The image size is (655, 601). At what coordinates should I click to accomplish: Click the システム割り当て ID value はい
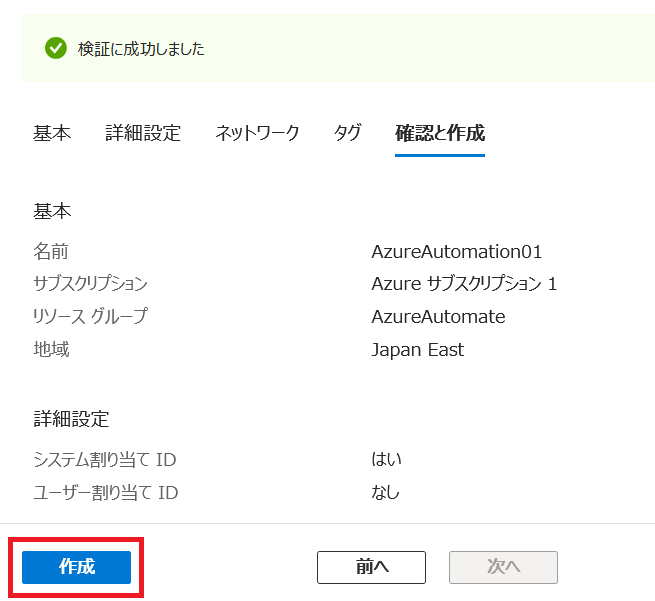[x=386, y=459]
